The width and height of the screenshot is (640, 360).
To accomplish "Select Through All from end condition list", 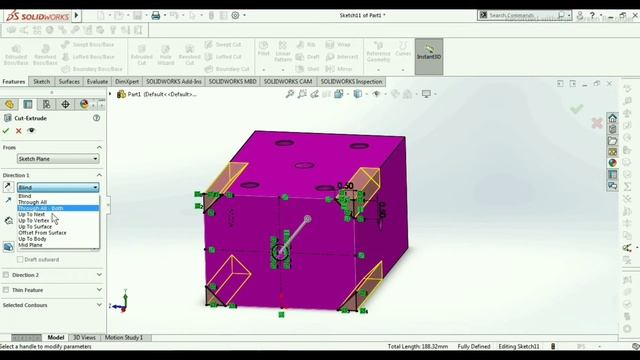I will coord(58,202).
